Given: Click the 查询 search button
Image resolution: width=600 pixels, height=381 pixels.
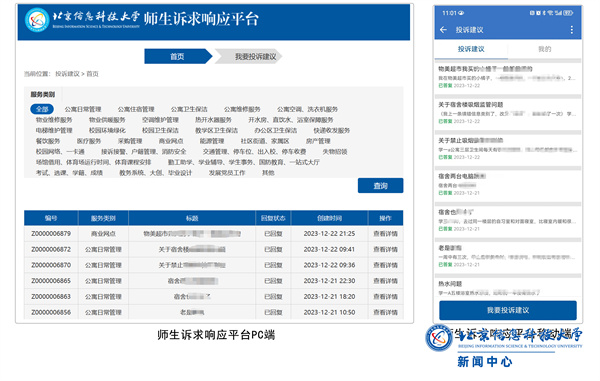Looking at the screenshot, I should tap(380, 186).
